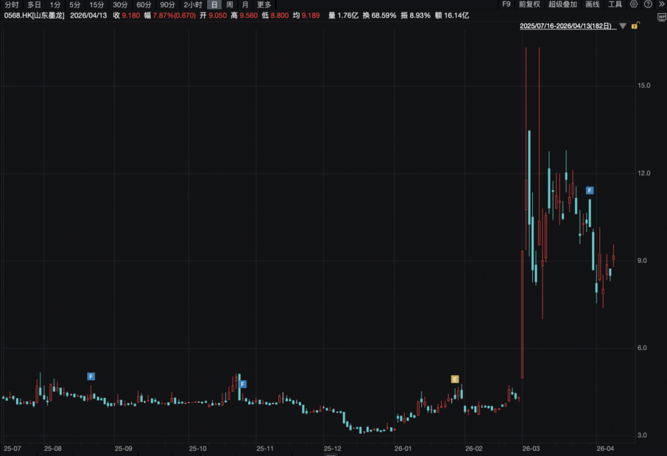The width and height of the screenshot is (667, 456).
Task: Click the yellow event marker before 26-02
Action: (454, 379)
